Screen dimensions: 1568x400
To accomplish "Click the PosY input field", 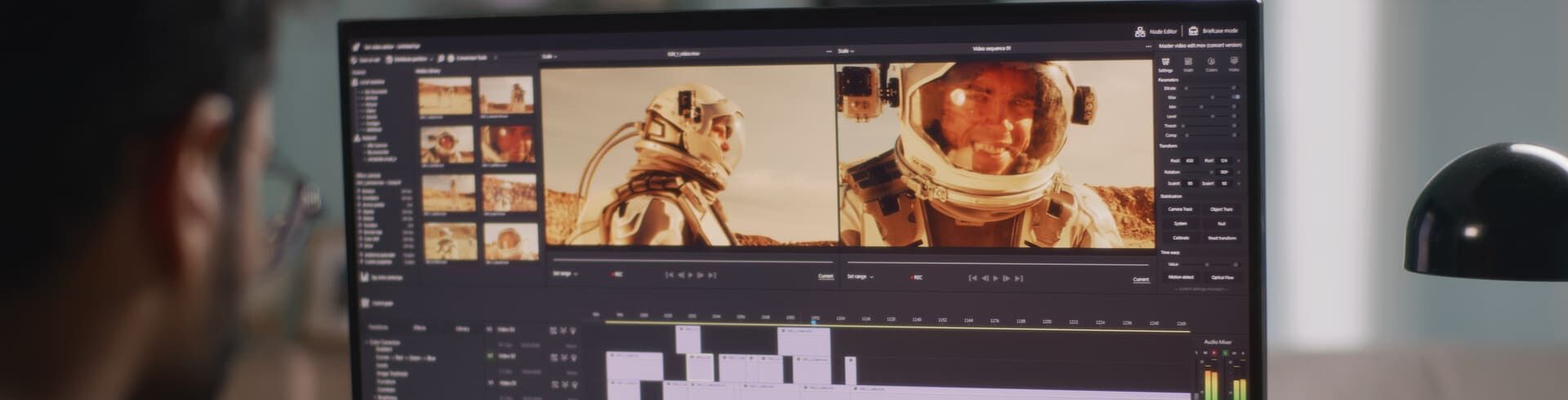I will tap(1225, 160).
